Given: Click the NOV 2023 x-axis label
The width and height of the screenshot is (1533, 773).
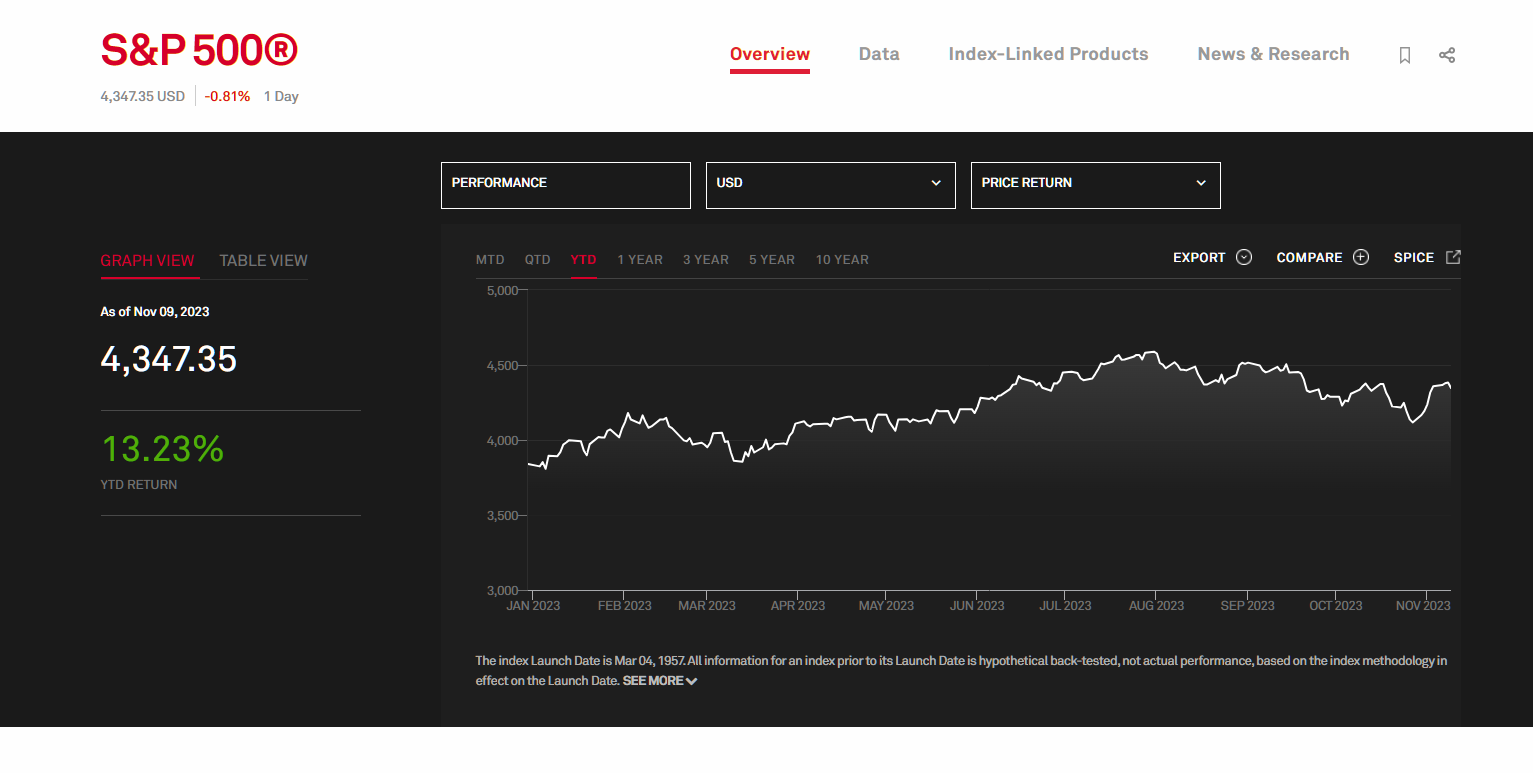Looking at the screenshot, I should point(1423,606).
